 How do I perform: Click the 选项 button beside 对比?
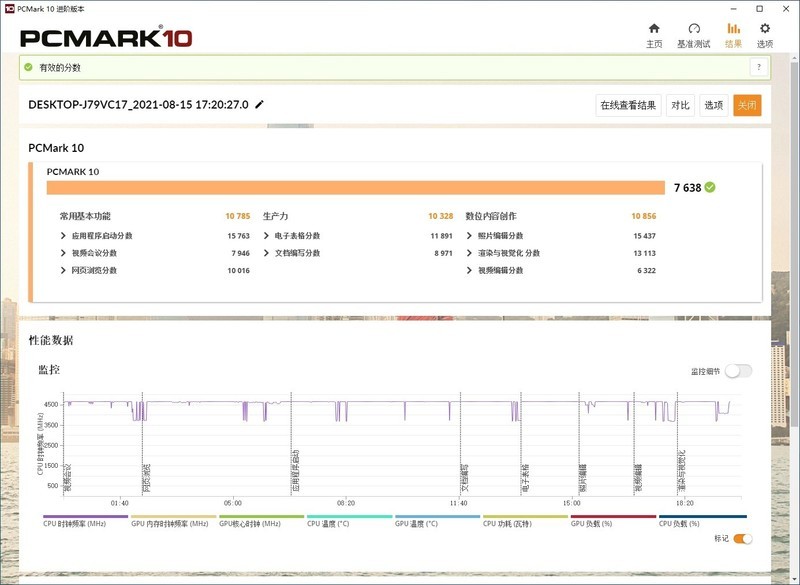click(713, 105)
